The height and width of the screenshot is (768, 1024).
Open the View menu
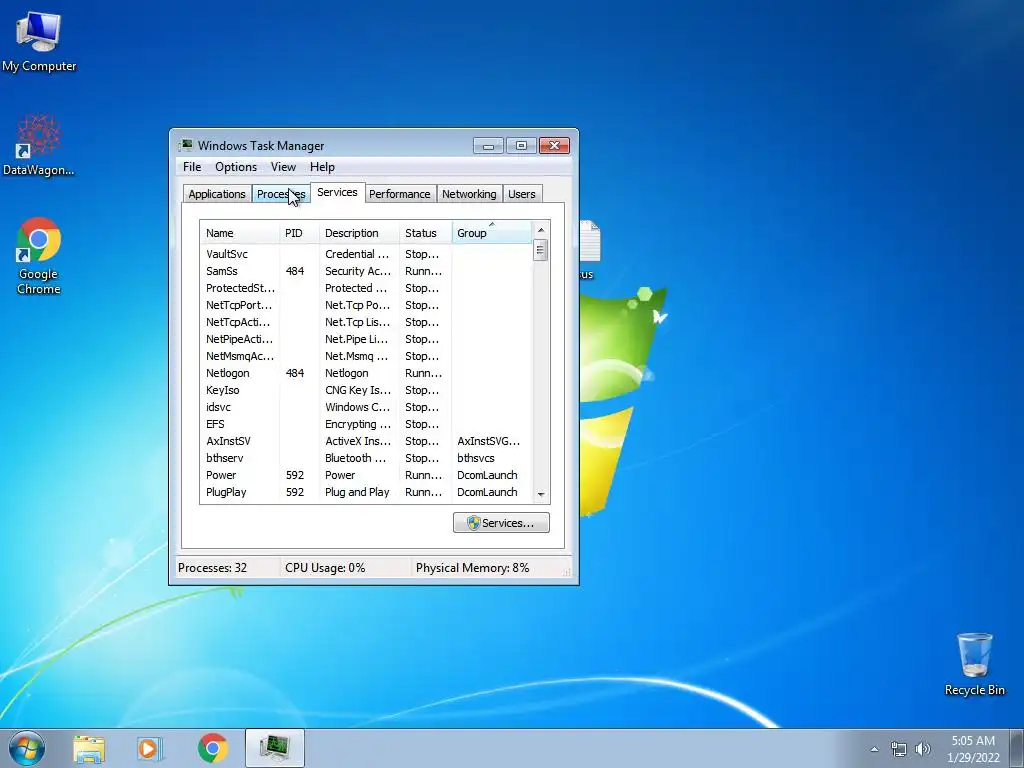pyautogui.click(x=283, y=167)
